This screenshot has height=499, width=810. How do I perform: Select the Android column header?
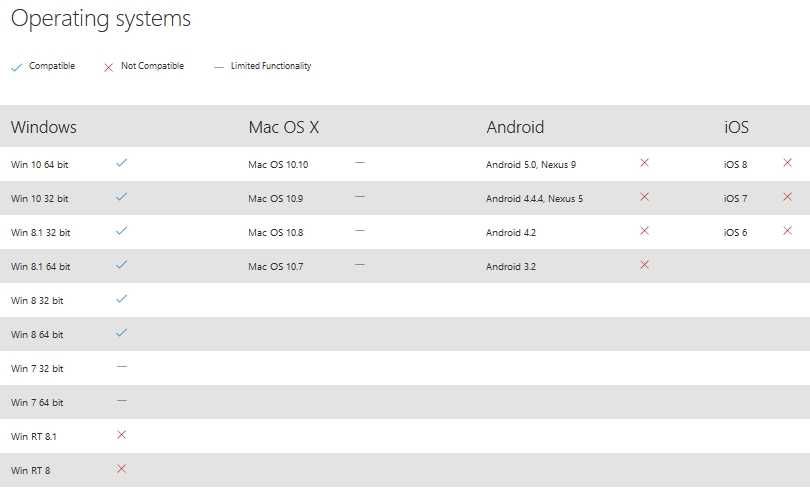click(x=515, y=127)
